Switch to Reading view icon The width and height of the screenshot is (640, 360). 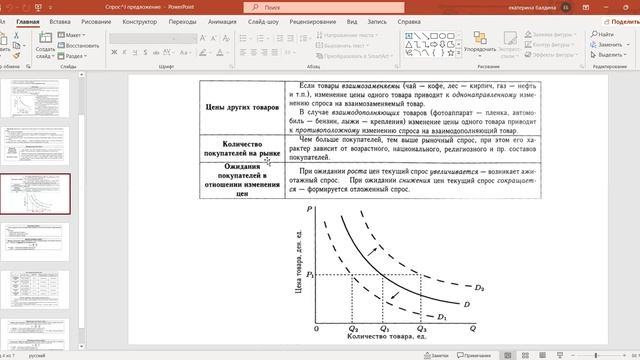click(x=542, y=356)
